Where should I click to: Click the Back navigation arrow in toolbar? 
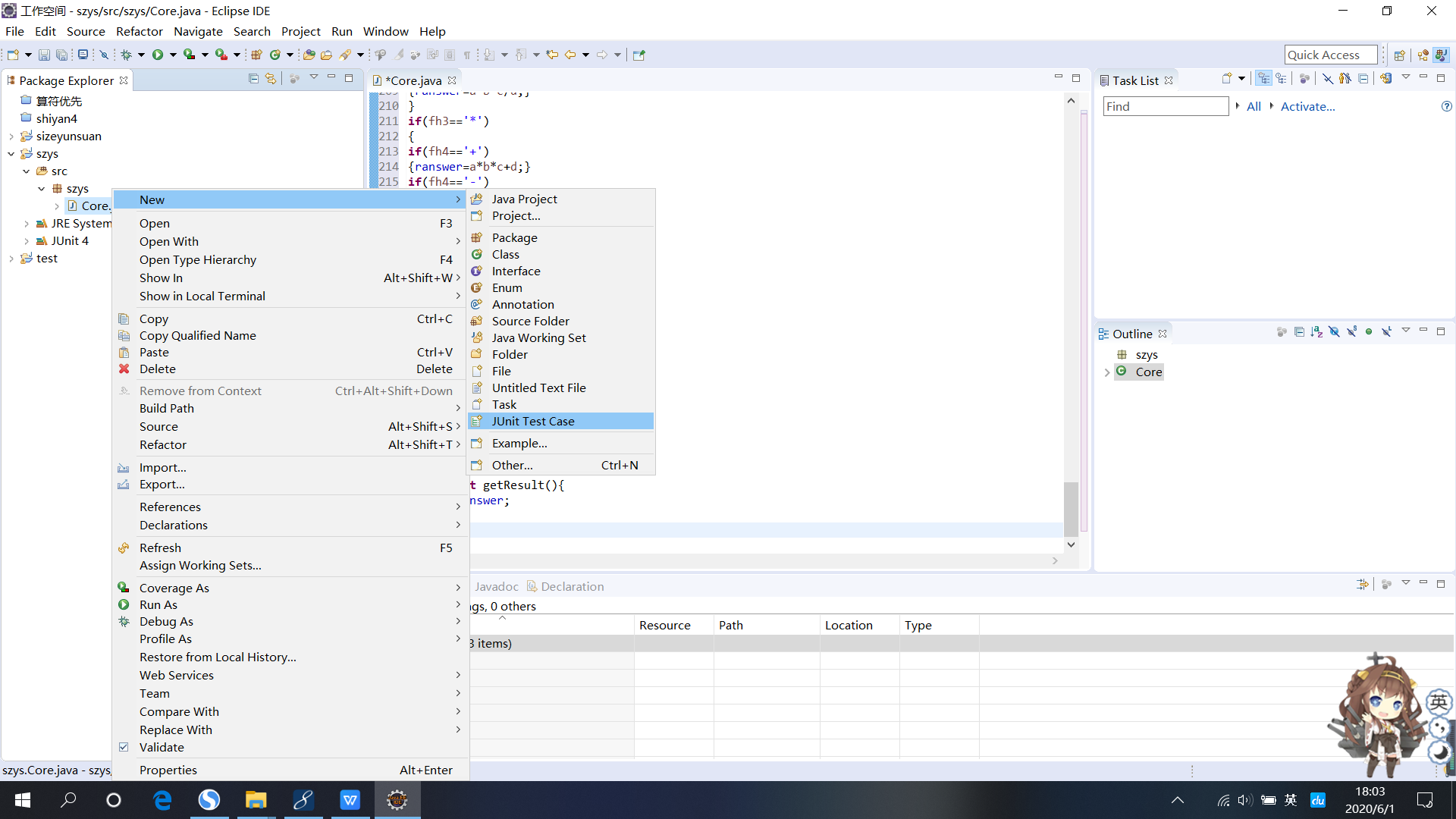[x=570, y=55]
